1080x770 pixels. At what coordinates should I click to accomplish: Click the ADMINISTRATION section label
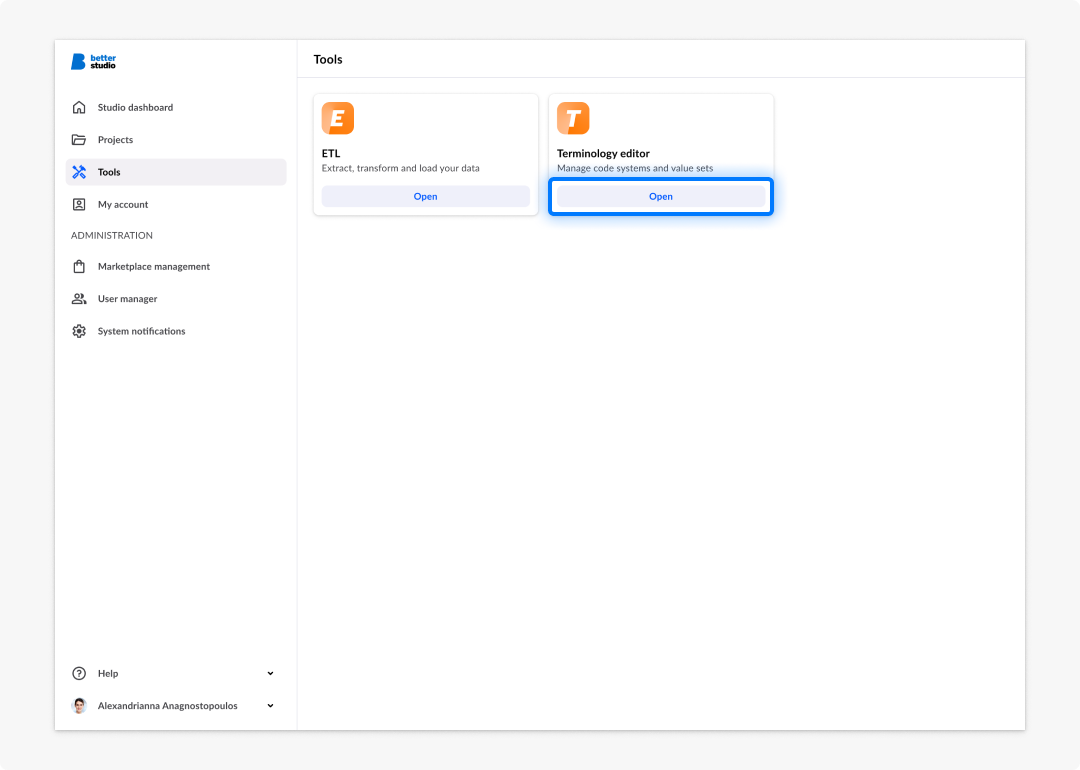[x=112, y=236]
